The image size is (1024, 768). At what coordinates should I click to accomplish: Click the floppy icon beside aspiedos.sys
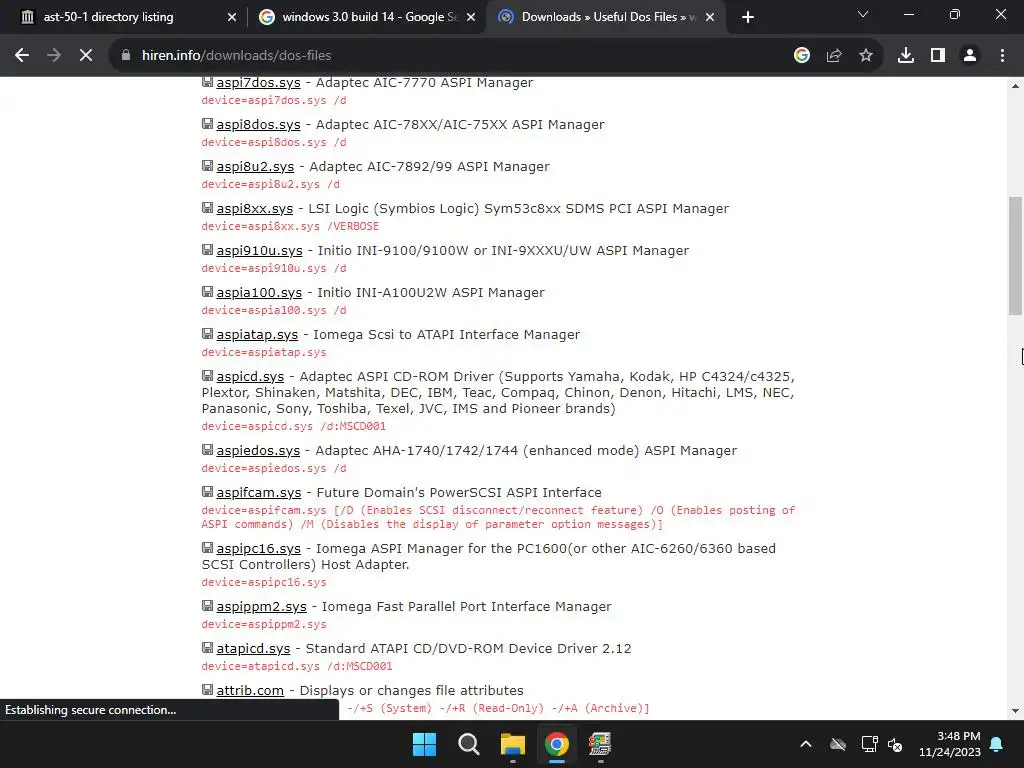click(x=207, y=450)
